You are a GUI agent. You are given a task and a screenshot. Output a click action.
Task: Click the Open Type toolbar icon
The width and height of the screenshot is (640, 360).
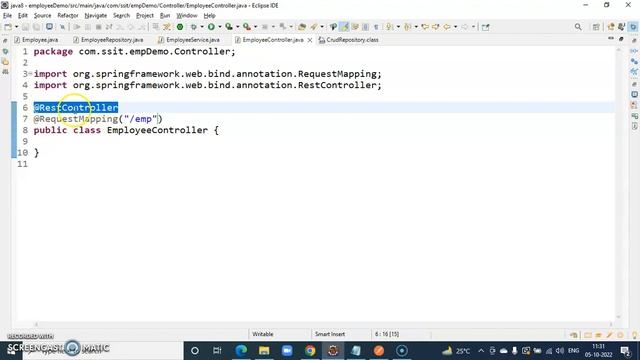point(302,27)
